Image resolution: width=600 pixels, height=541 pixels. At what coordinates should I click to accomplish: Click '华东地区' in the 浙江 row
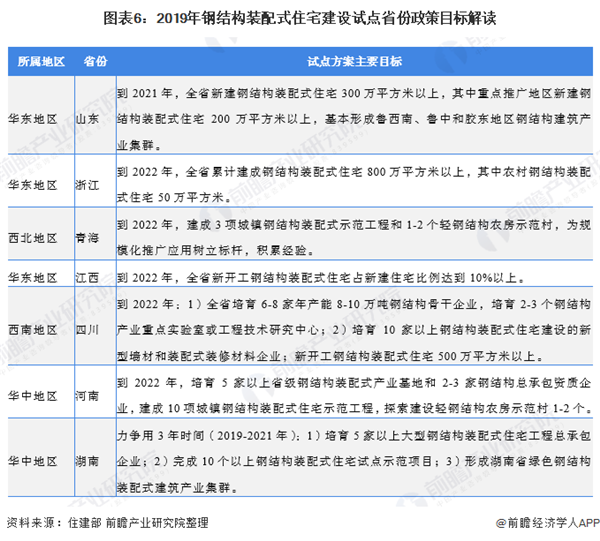[33, 185]
